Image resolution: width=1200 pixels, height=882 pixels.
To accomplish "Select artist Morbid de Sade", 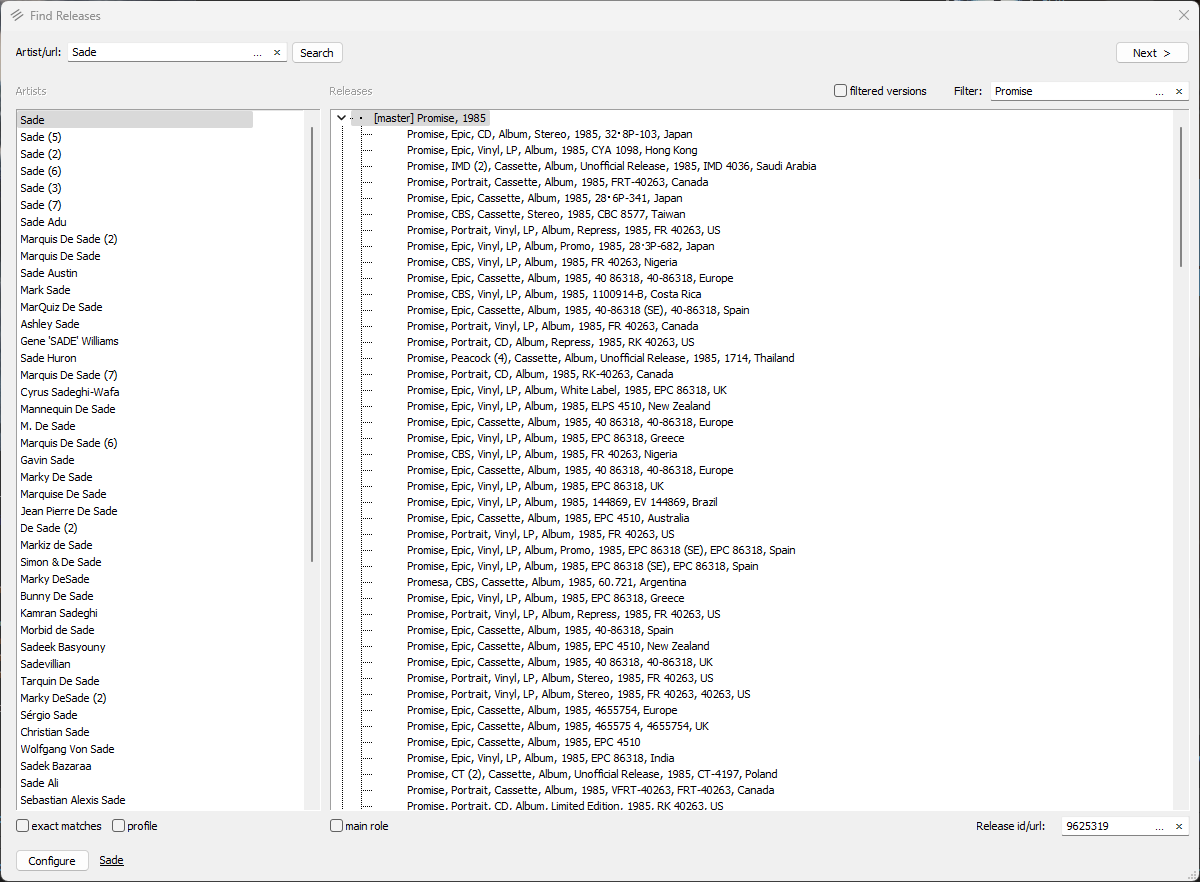I will 57,630.
